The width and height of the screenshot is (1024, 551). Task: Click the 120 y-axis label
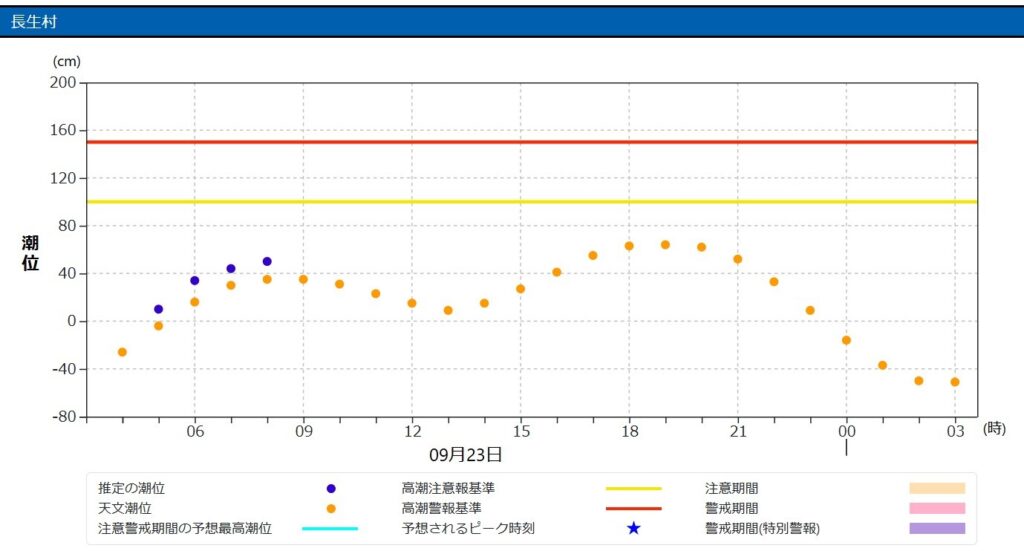pos(63,178)
